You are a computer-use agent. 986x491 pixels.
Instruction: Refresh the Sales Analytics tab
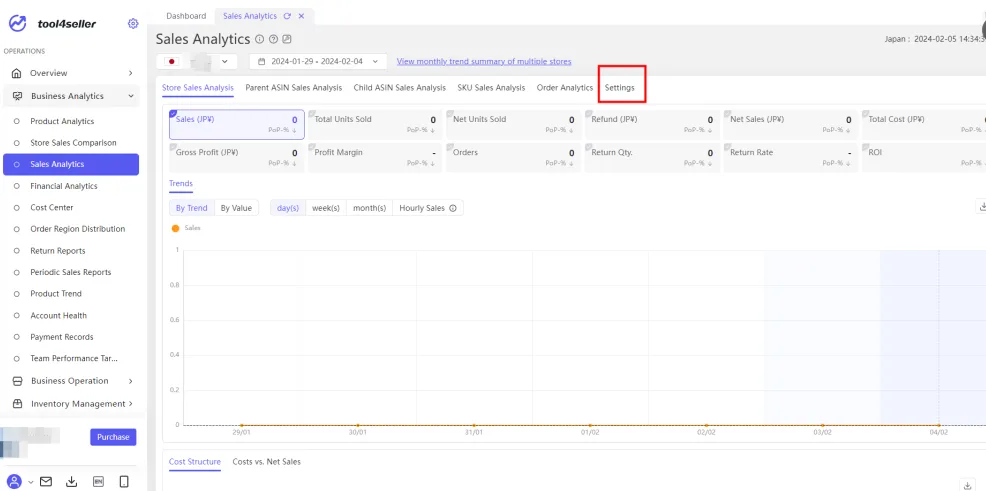pos(287,16)
